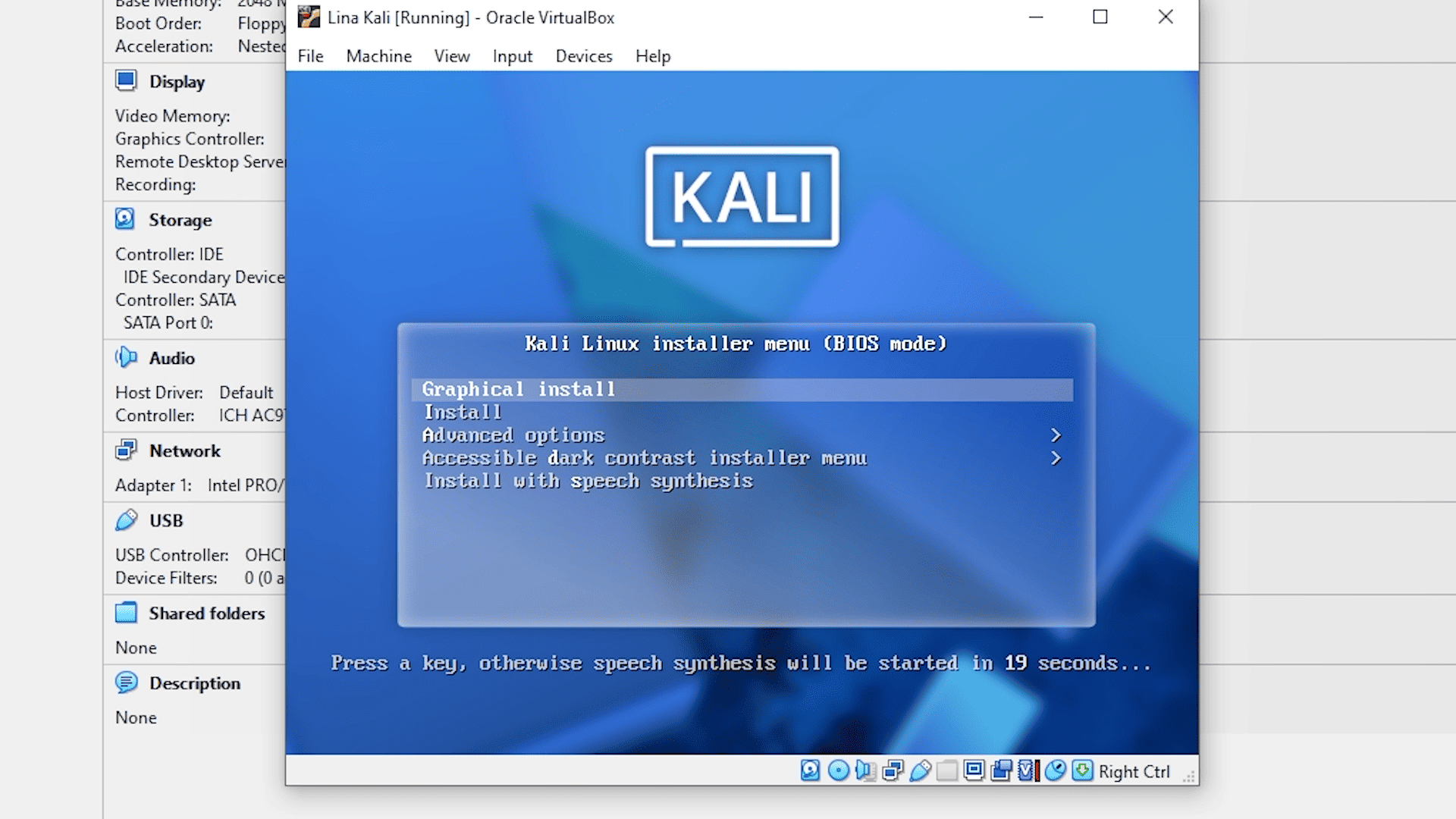The image size is (1456, 819).
Task: Open the hard disk activity status icon
Action: point(810,770)
